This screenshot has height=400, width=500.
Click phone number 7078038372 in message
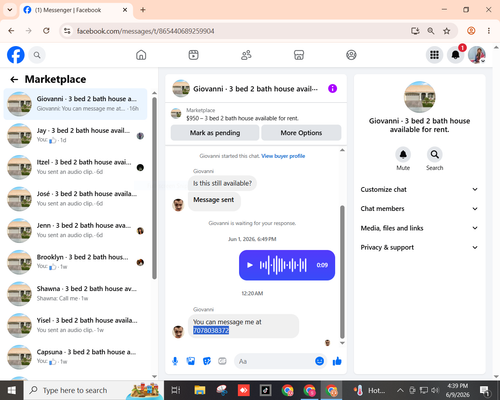211,330
